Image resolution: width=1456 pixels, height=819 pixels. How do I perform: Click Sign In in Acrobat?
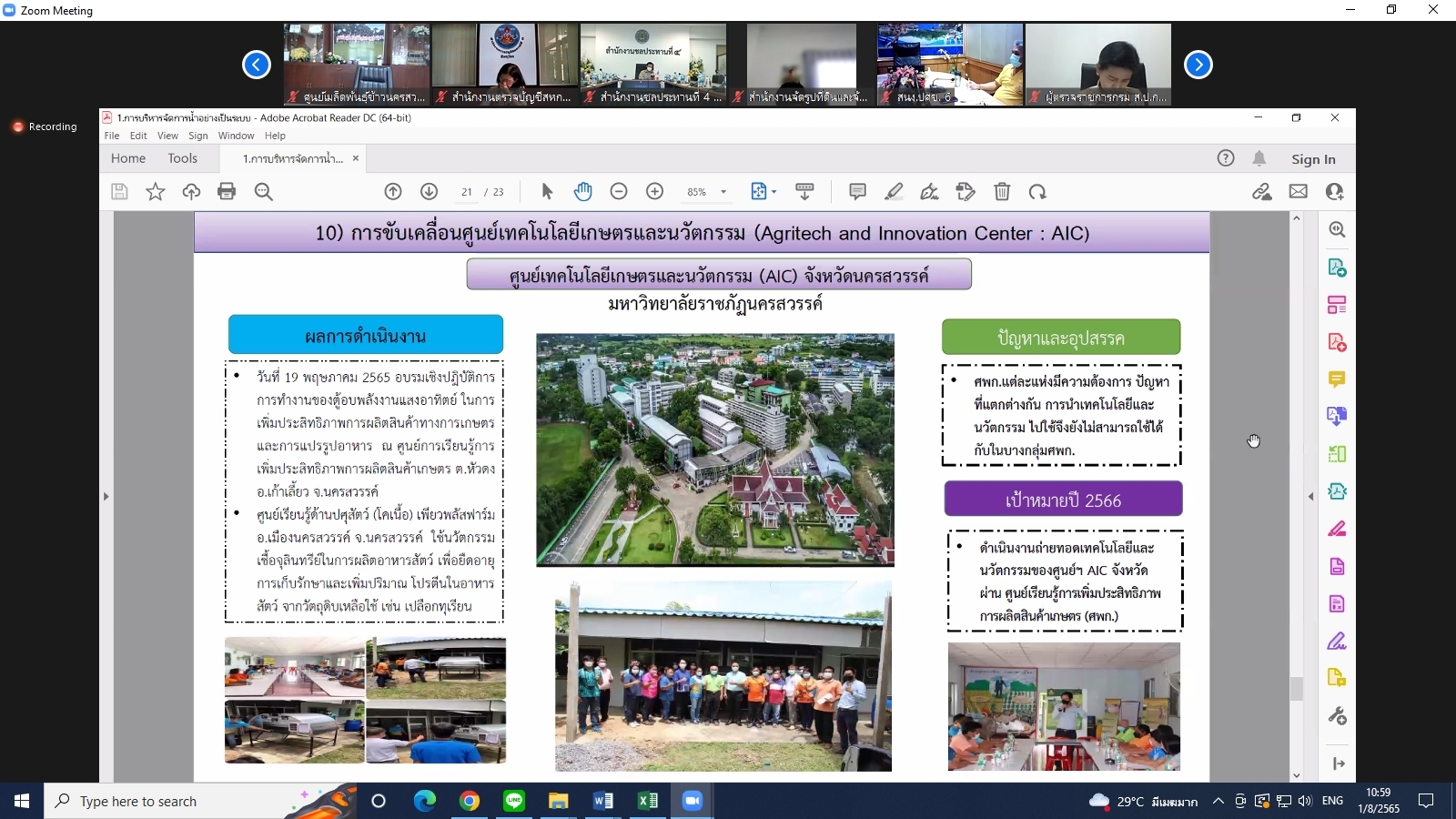1313,159
